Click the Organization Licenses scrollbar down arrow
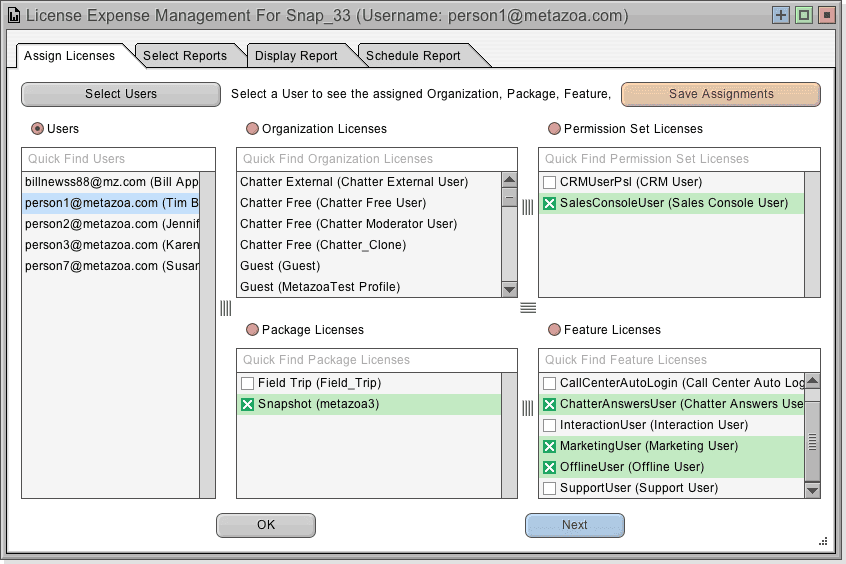Image resolution: width=846 pixels, height=564 pixels. click(x=509, y=289)
